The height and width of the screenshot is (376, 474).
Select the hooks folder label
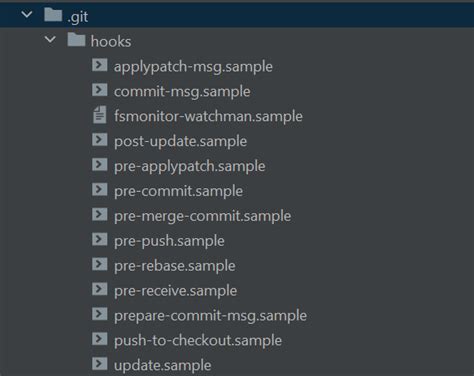[x=111, y=42]
